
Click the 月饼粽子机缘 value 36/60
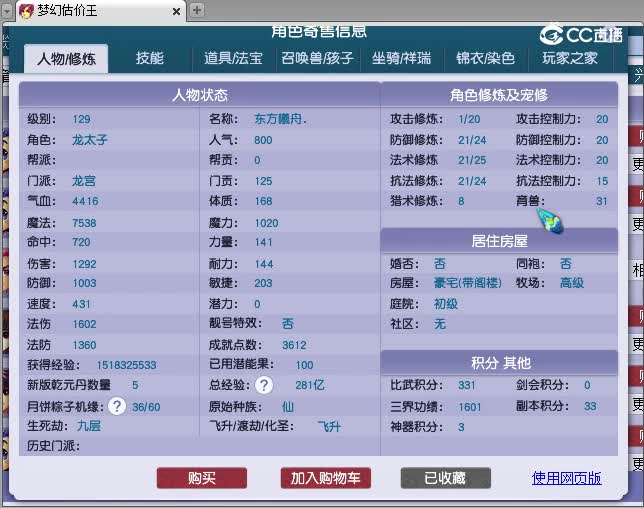coord(146,407)
